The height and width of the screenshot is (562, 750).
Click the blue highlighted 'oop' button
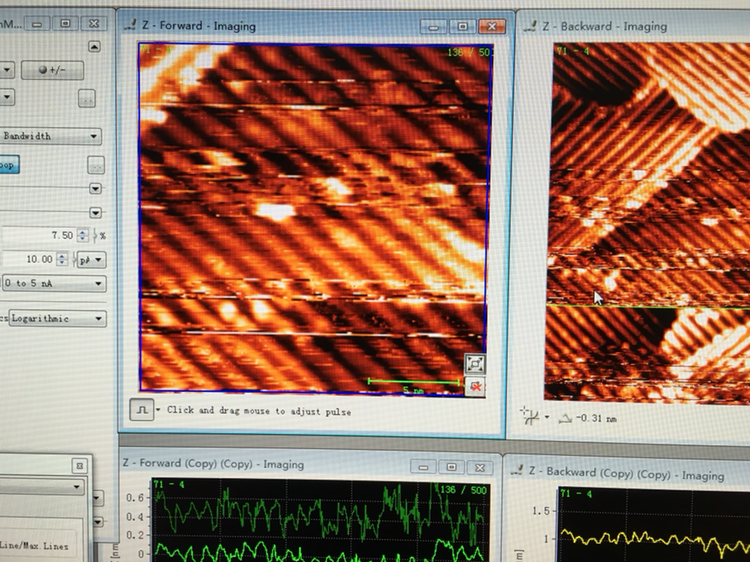pyautogui.click(x=9, y=165)
